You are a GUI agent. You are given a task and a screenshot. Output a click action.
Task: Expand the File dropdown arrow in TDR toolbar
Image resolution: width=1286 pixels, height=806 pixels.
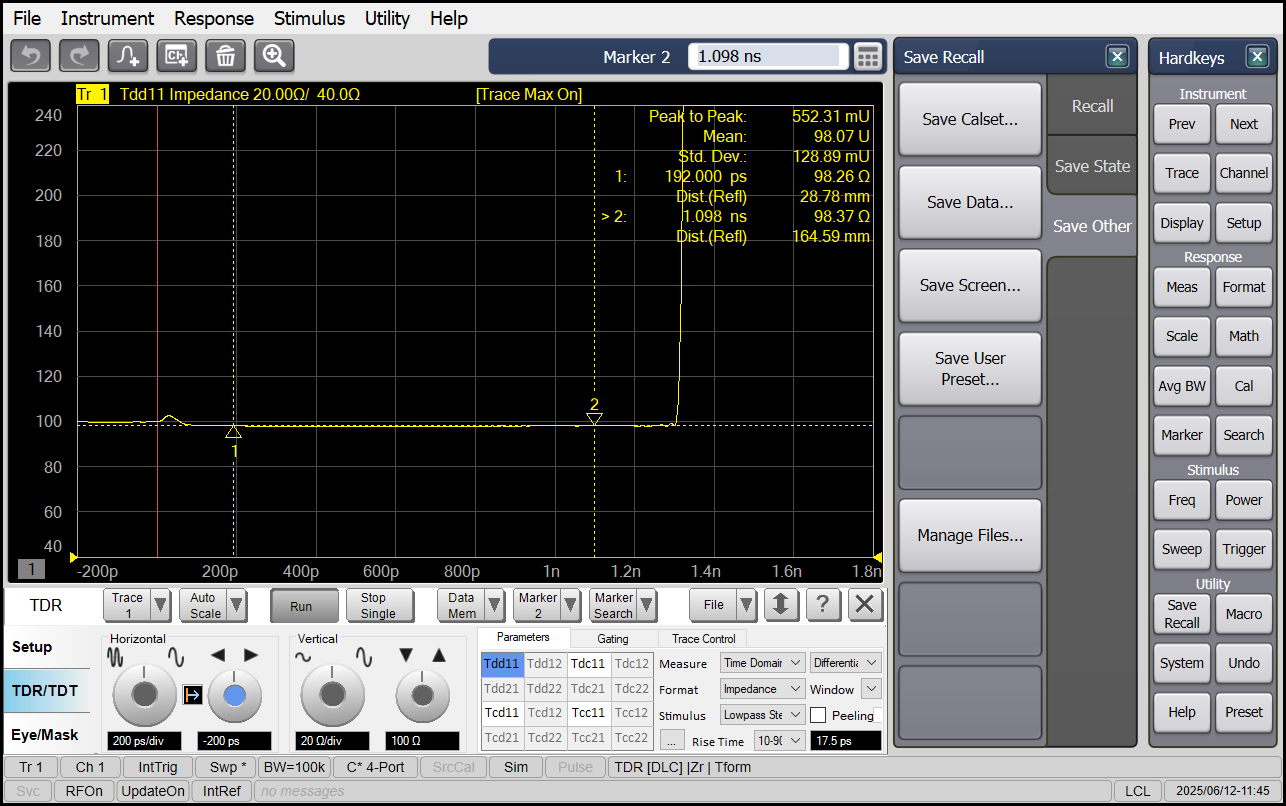click(746, 605)
